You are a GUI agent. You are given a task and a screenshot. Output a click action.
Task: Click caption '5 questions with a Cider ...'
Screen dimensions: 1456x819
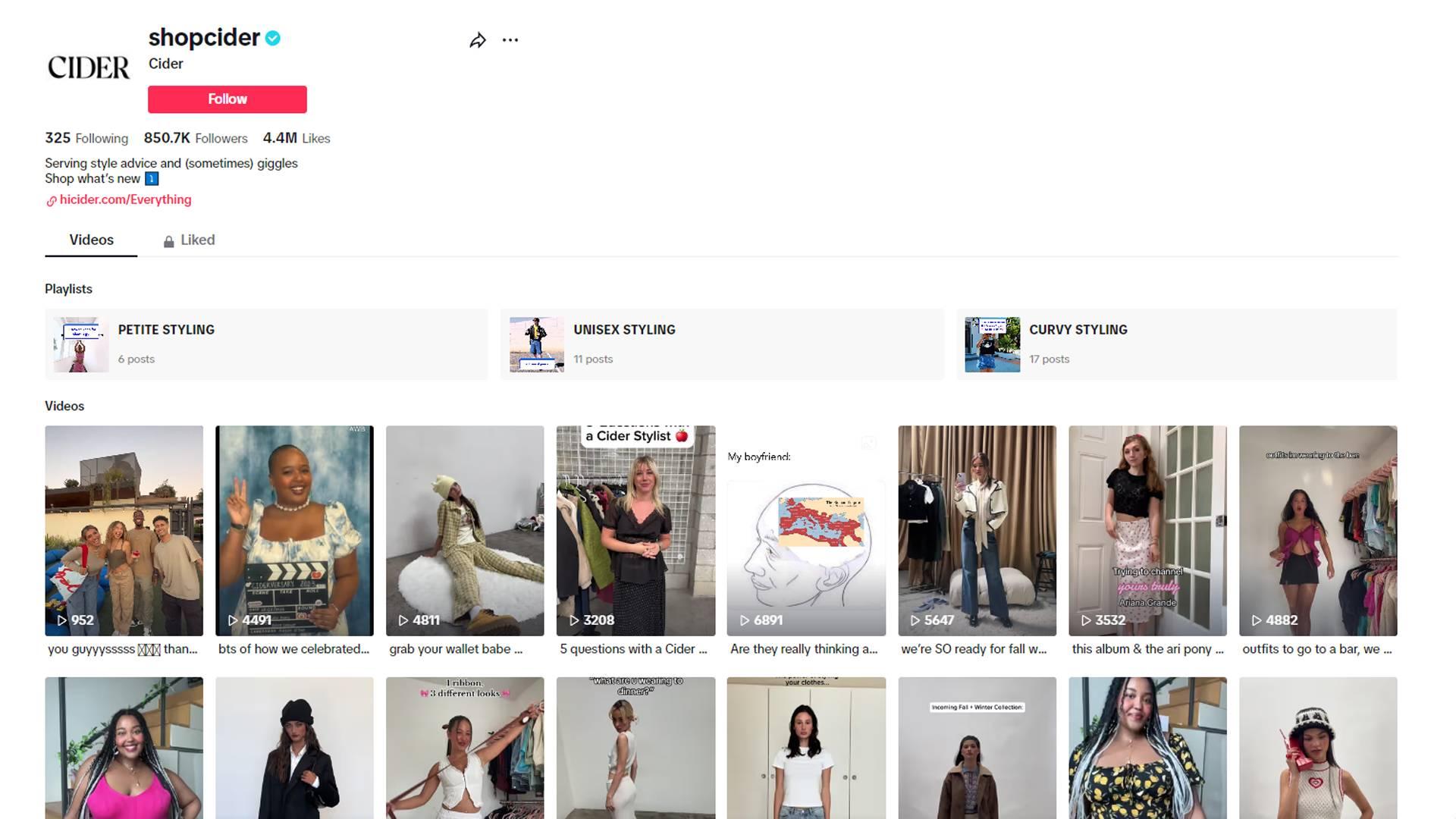click(x=633, y=649)
